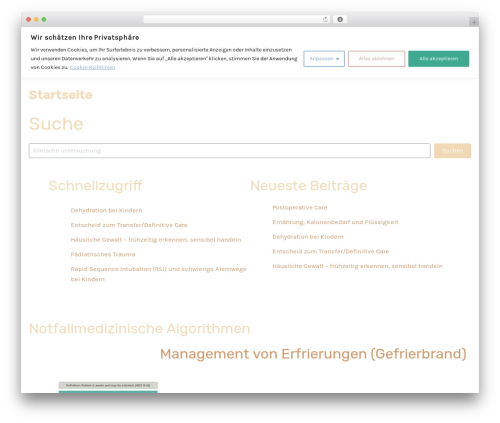Open Neueste Beiträge link Häusliche Gewalt
This screenshot has width=500, height=423.
(x=357, y=266)
